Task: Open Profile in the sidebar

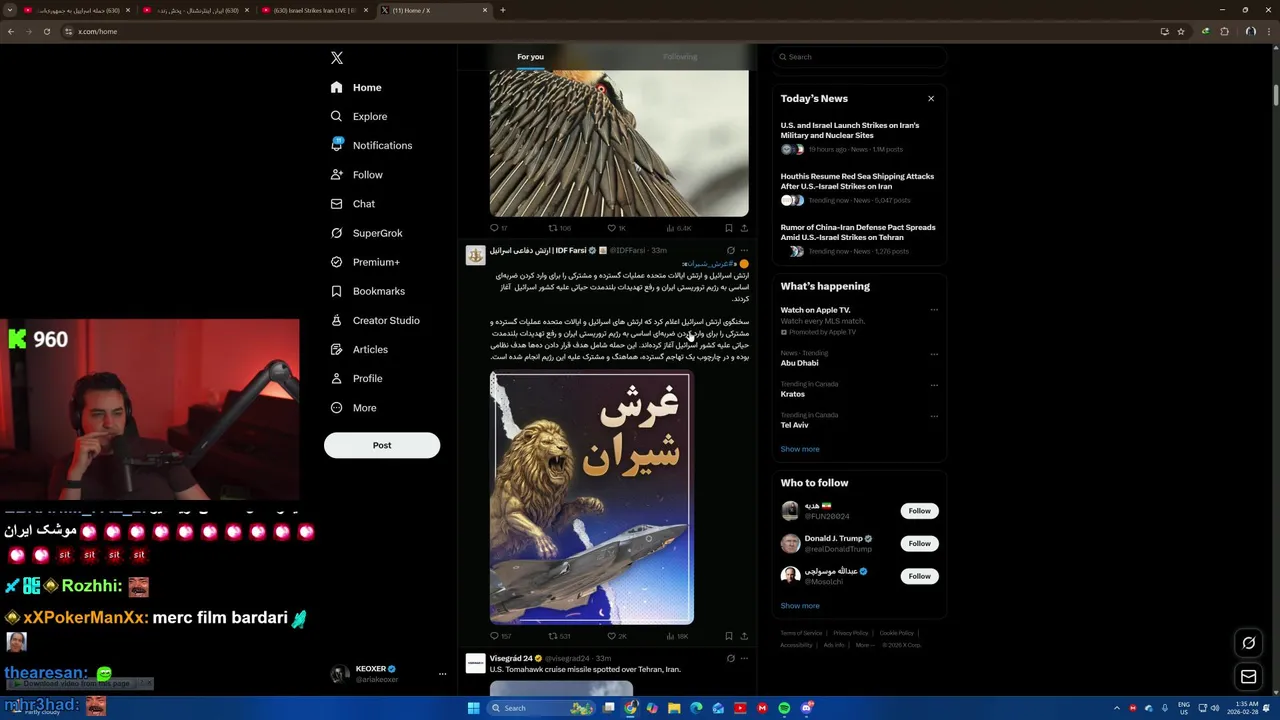Action: coord(356,379)
